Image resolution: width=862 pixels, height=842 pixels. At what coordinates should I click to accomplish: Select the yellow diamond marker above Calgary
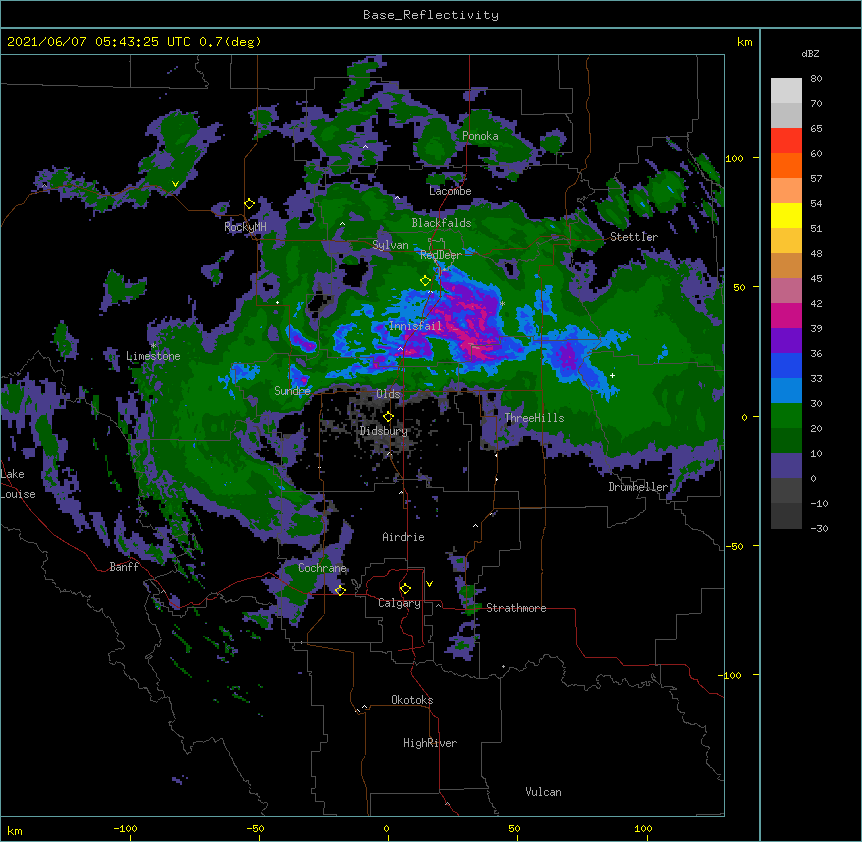pos(405,589)
